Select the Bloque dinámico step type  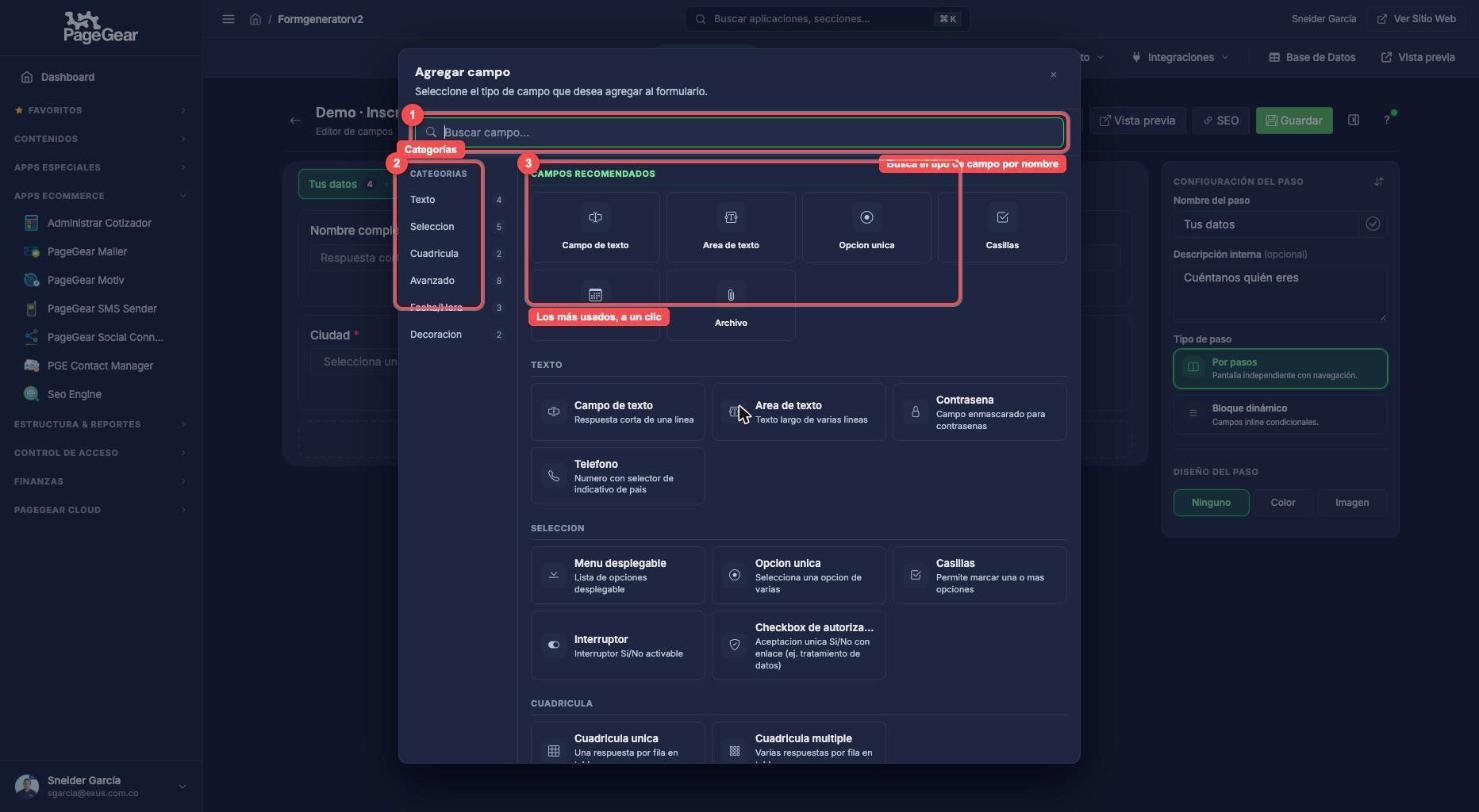pos(1280,414)
